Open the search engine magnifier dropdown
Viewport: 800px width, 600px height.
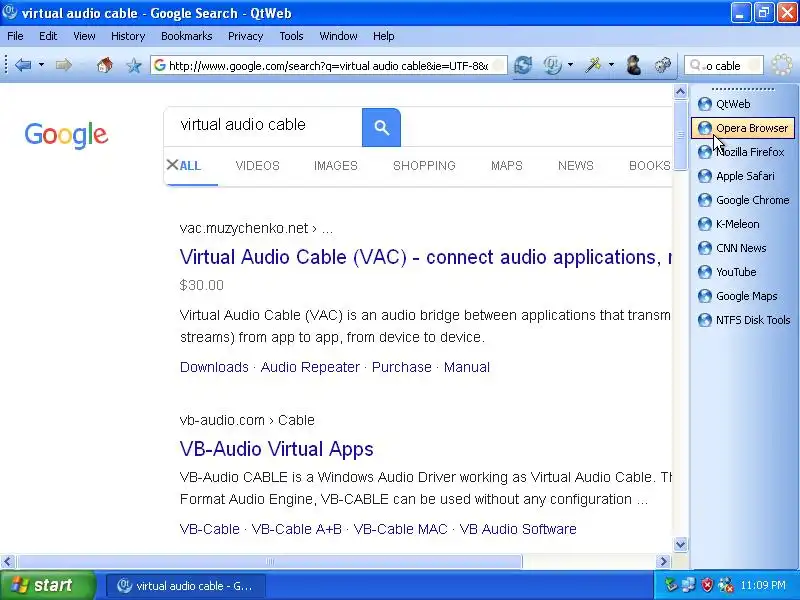pyautogui.click(x=696, y=65)
